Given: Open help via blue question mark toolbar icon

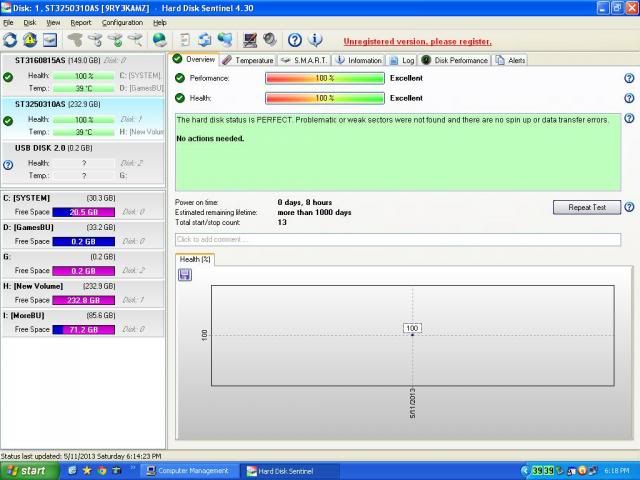Looking at the screenshot, I should (x=295, y=40).
